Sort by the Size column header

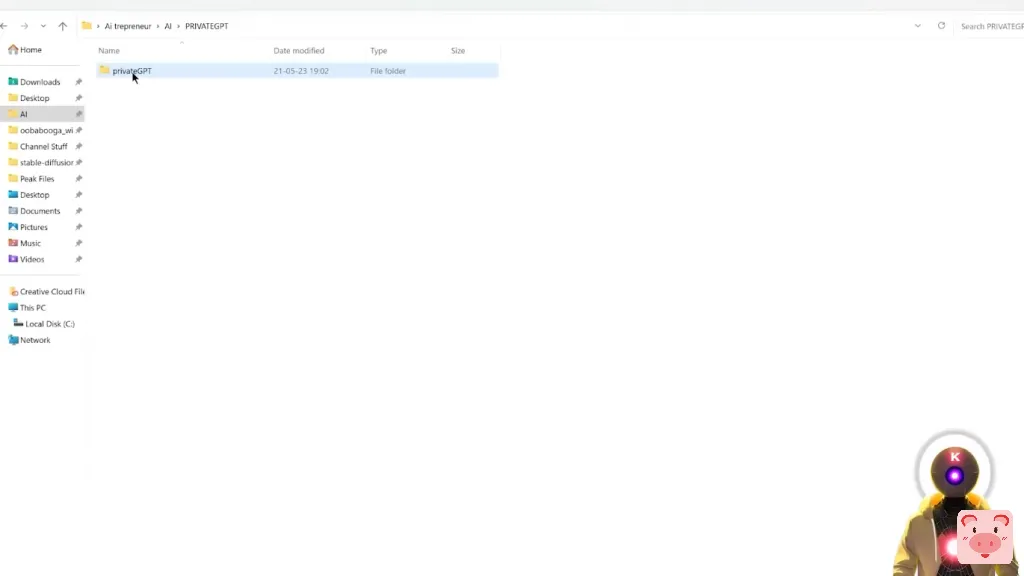click(458, 50)
